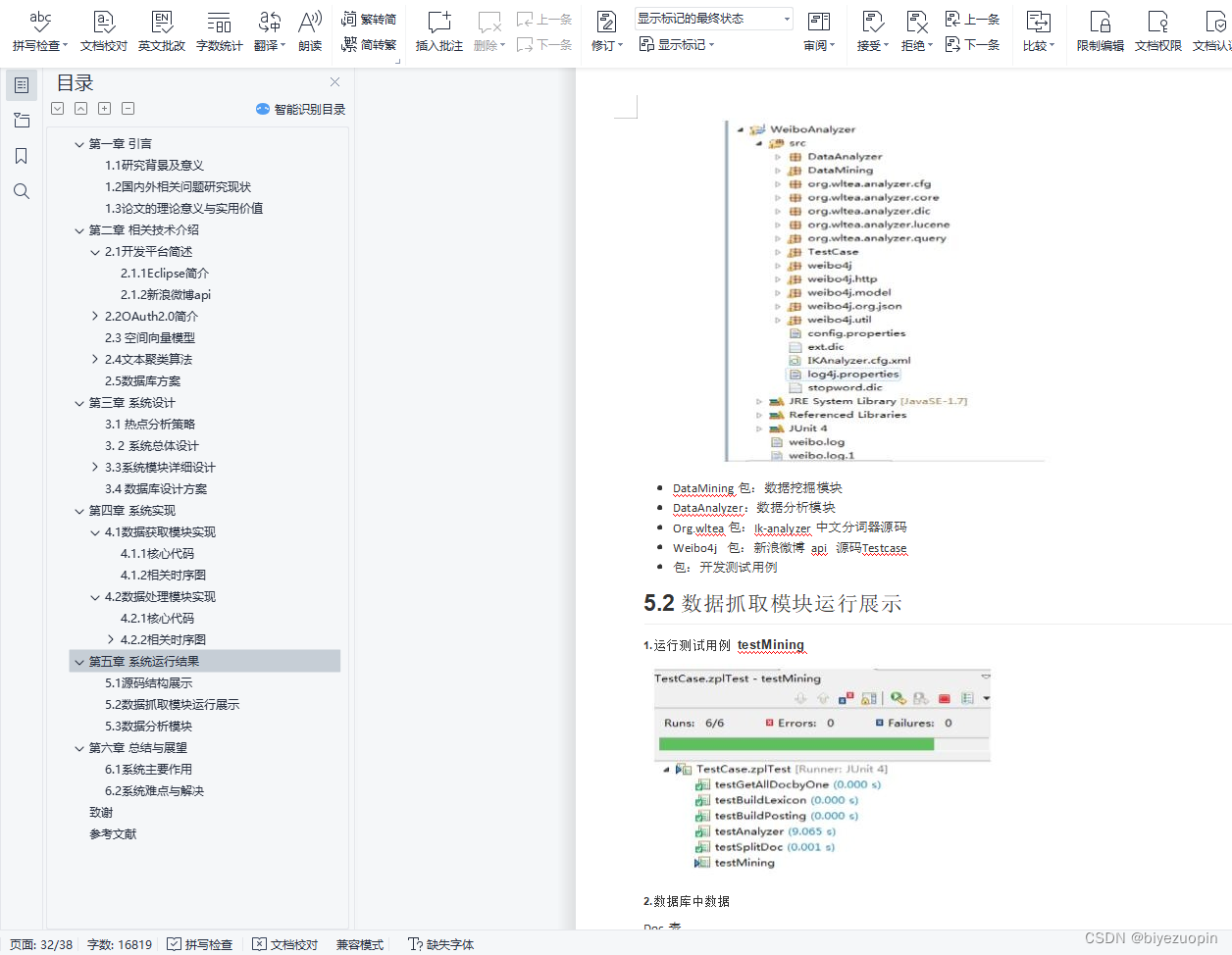The image size is (1232, 955).
Task: Convert Traditional to Simplified (简转繁)
Action: pos(369,44)
